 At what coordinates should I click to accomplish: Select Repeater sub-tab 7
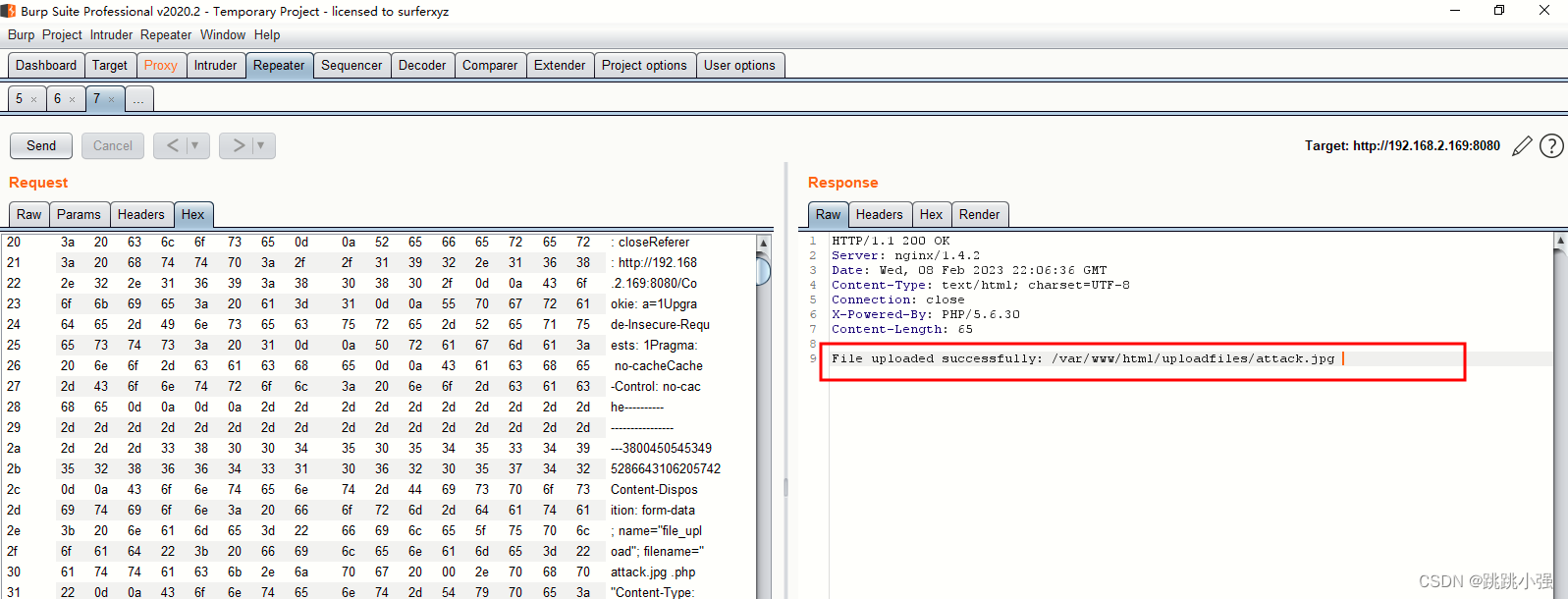point(96,99)
